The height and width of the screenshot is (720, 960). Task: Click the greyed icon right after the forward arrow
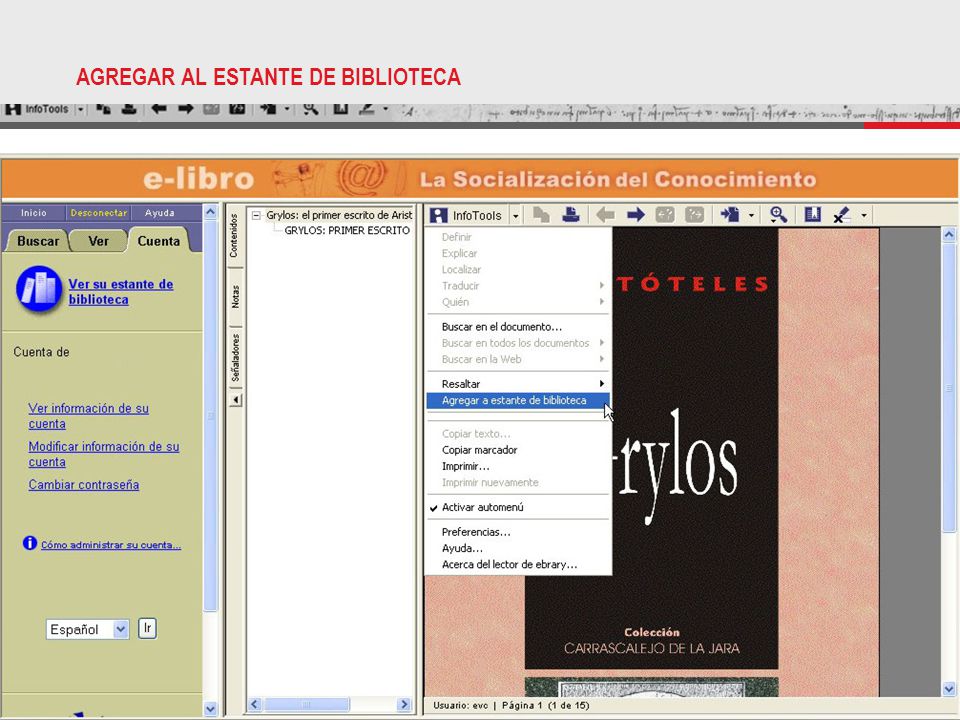[x=665, y=215]
